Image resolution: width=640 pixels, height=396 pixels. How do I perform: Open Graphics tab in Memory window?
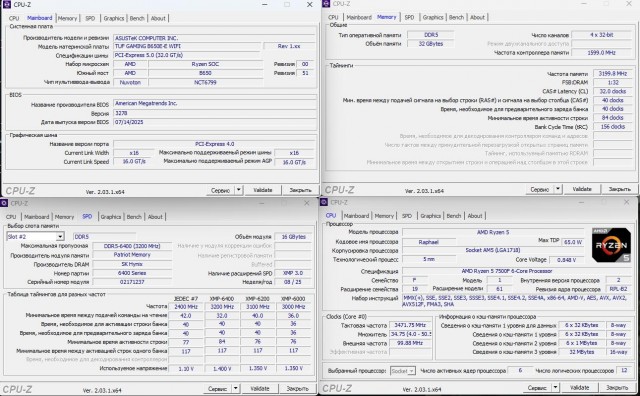(433, 17)
